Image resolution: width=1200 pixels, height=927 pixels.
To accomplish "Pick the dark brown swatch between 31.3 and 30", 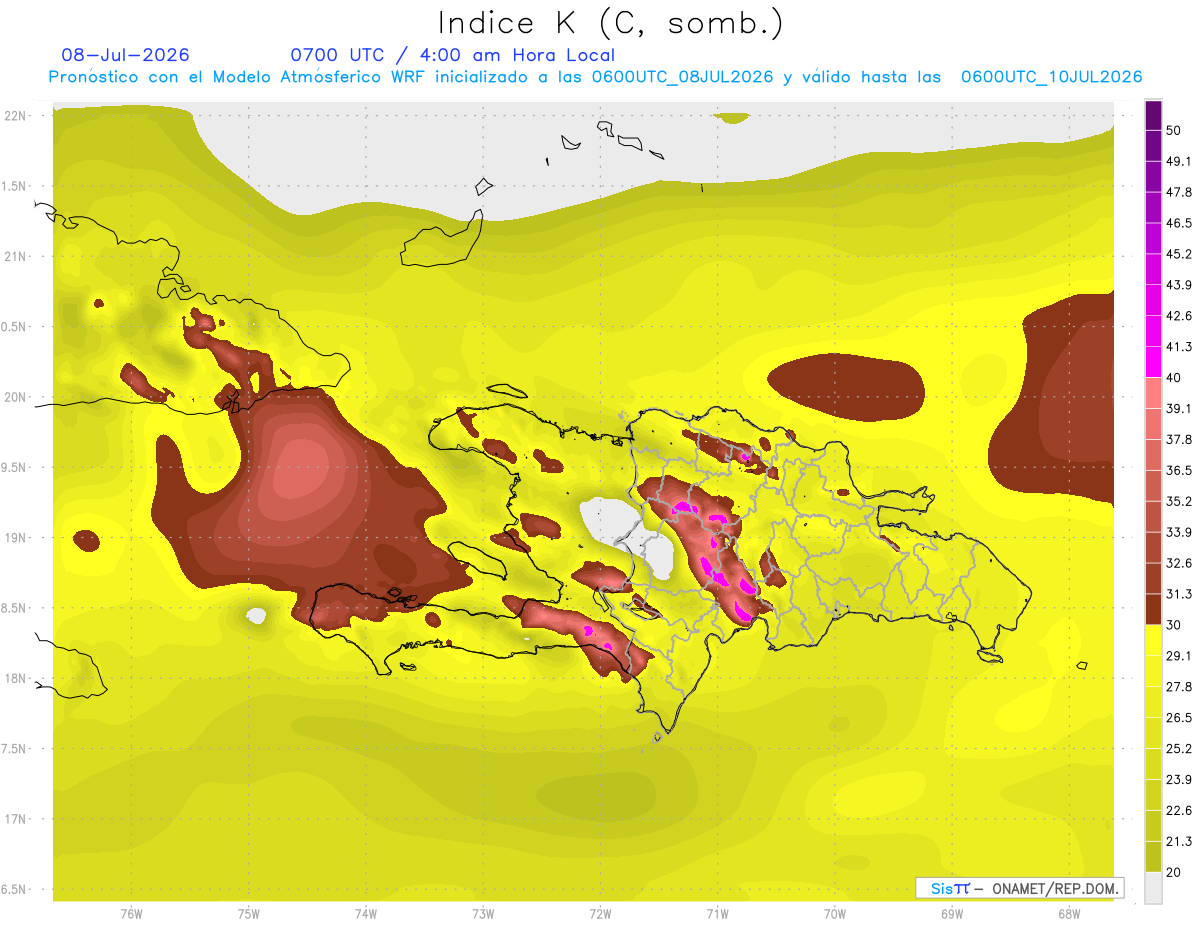I will 1154,609.
